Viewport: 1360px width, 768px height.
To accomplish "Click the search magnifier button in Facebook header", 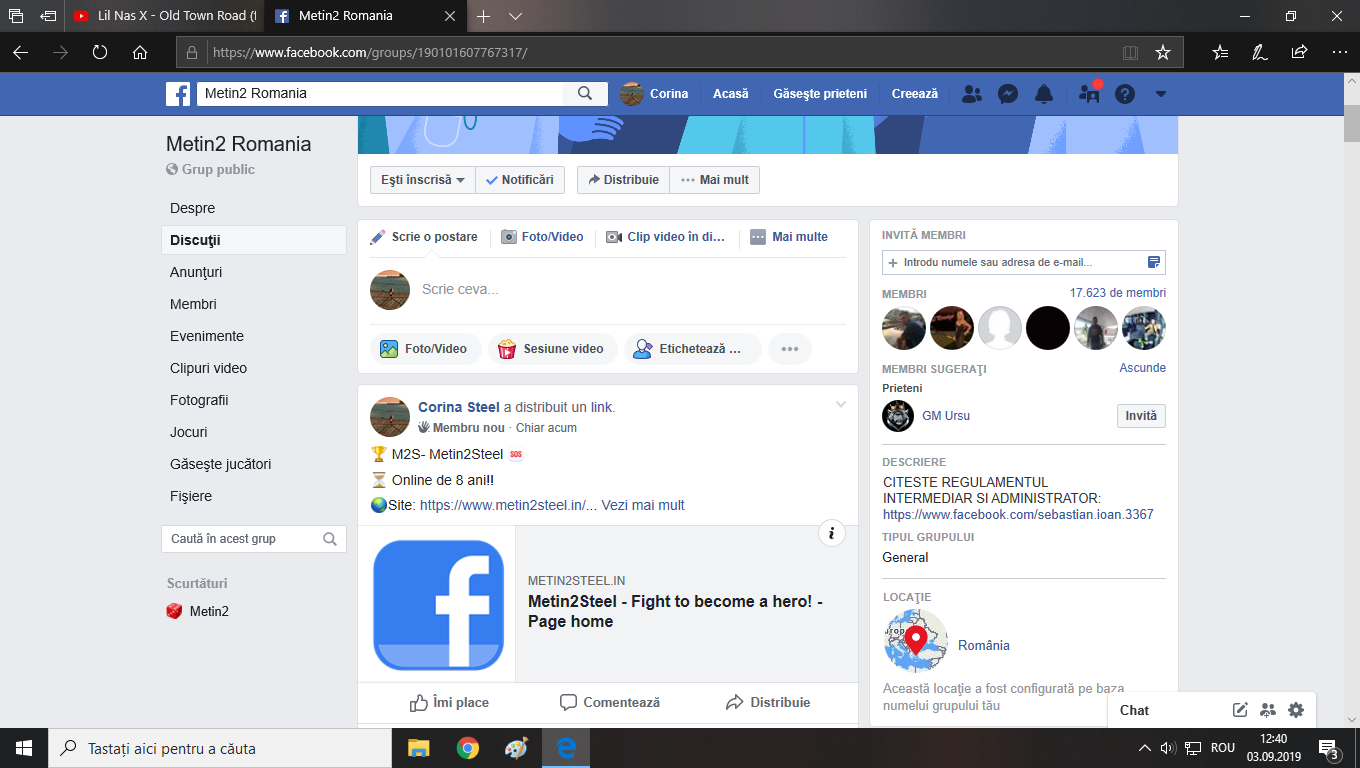I will tap(585, 94).
